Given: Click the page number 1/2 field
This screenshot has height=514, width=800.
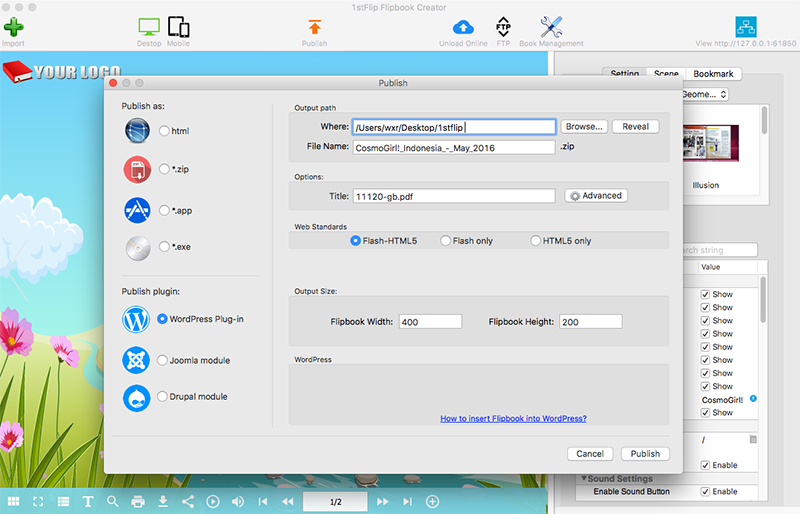Looking at the screenshot, I should click(x=335, y=502).
